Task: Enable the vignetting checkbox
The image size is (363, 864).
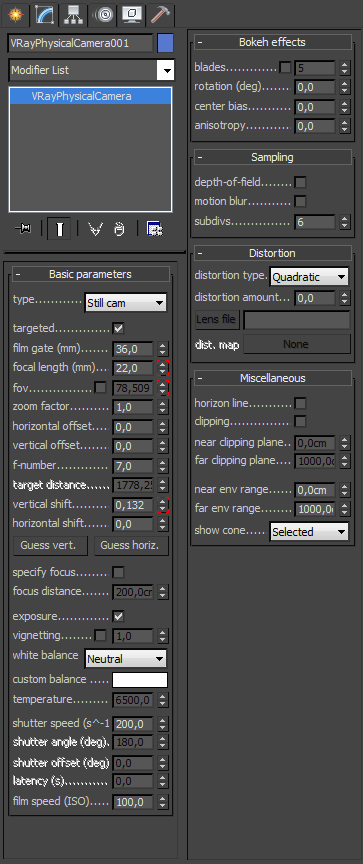Action: point(100,635)
